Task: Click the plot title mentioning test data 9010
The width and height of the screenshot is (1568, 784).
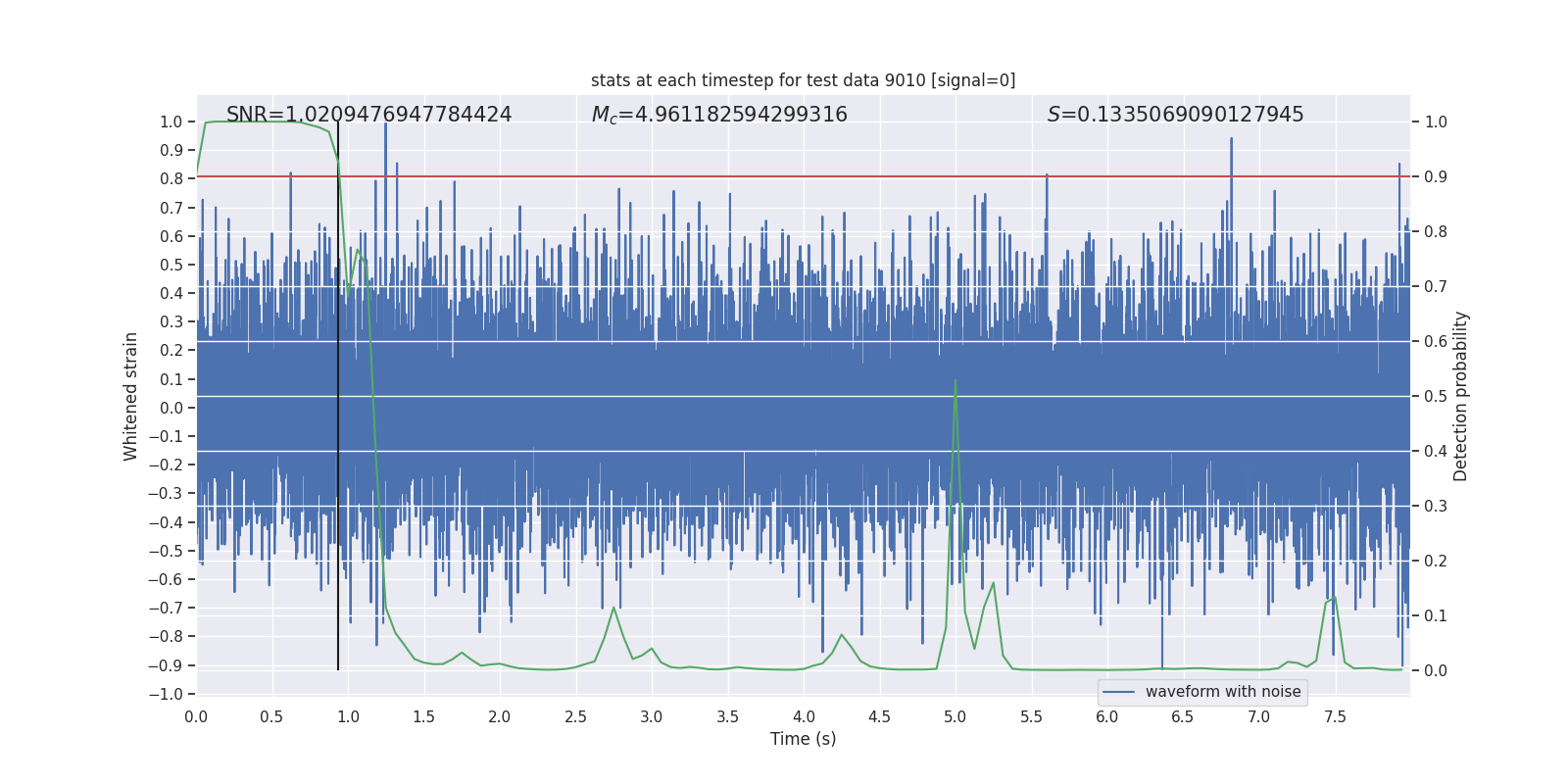Action: (803, 80)
